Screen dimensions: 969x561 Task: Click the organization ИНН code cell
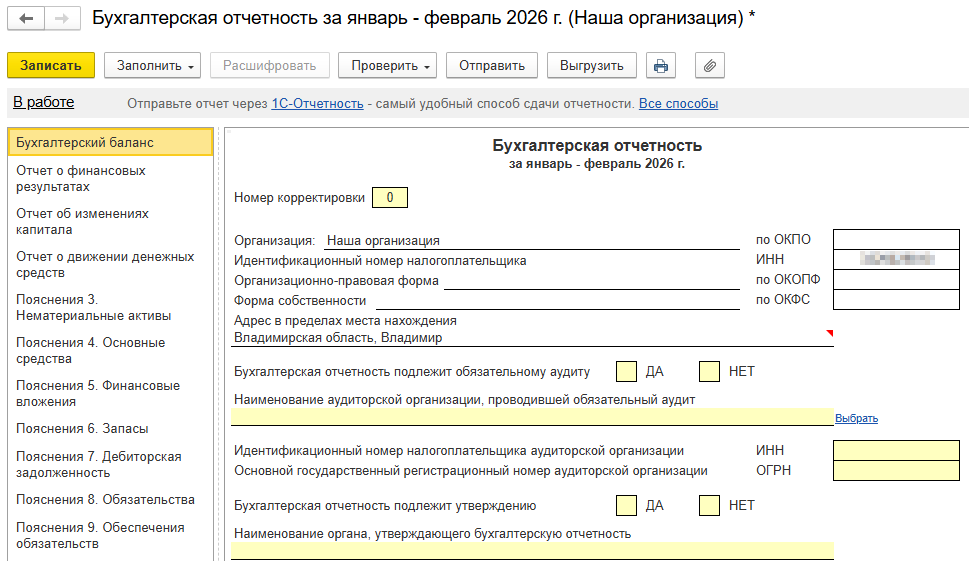[x=896, y=259]
